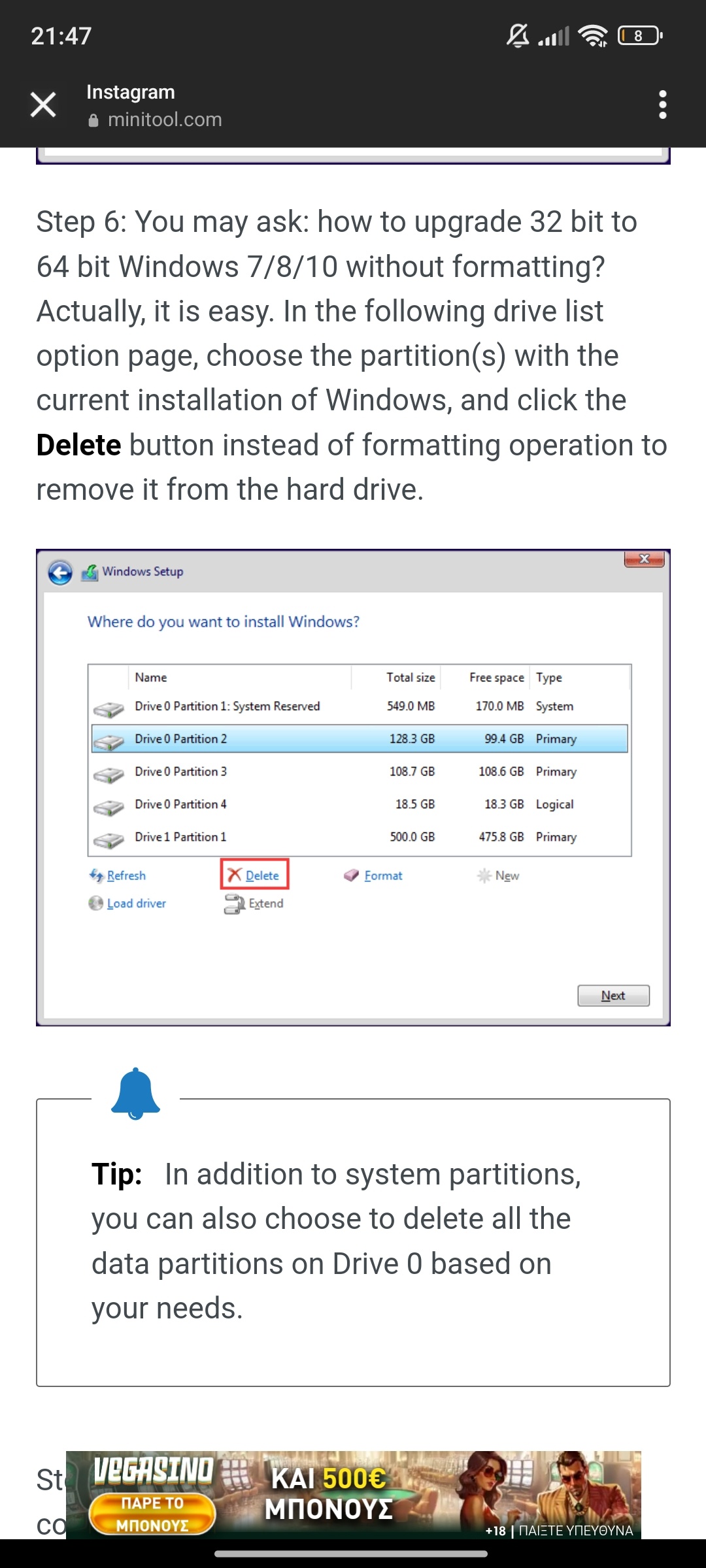The height and width of the screenshot is (1568, 706).
Task: Select the highlighted Drive 0 Partition 2 row
Action: point(360,739)
